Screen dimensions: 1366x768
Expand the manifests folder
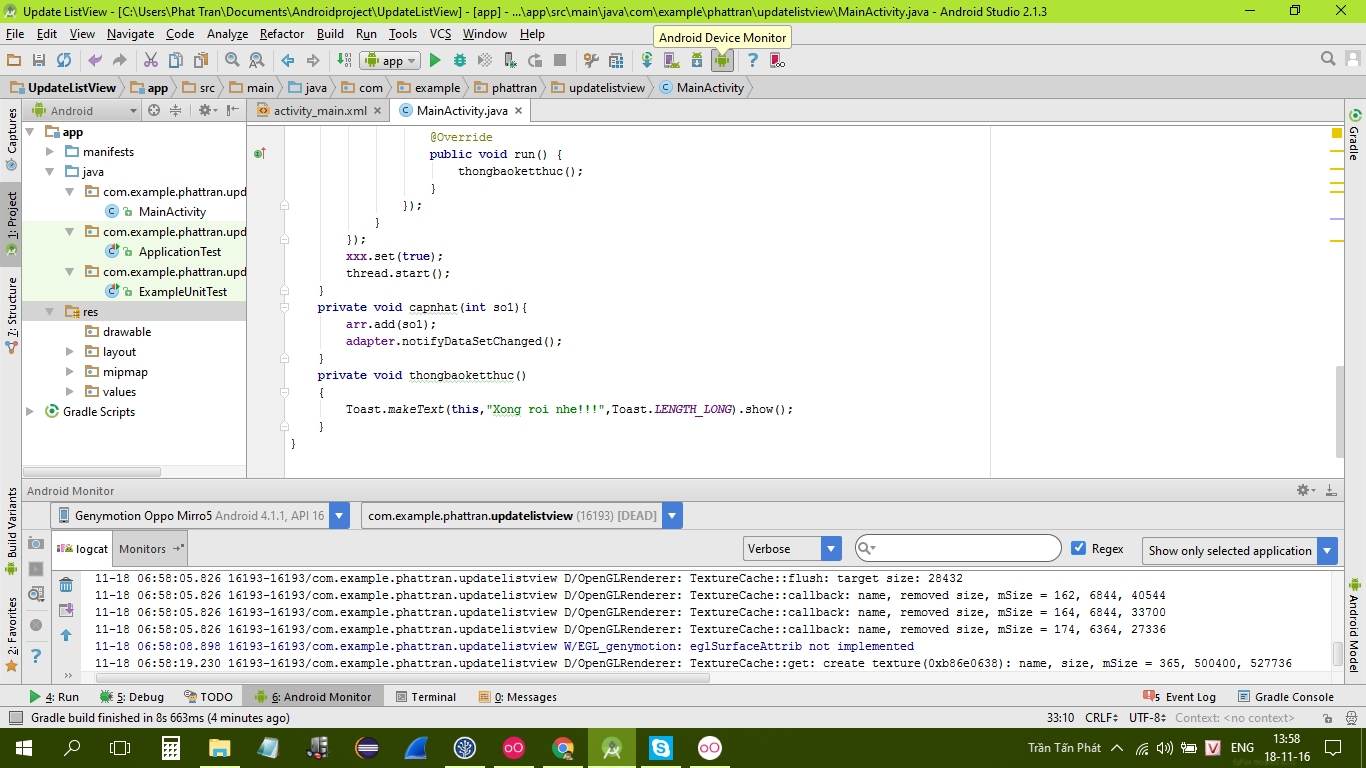tap(50, 152)
